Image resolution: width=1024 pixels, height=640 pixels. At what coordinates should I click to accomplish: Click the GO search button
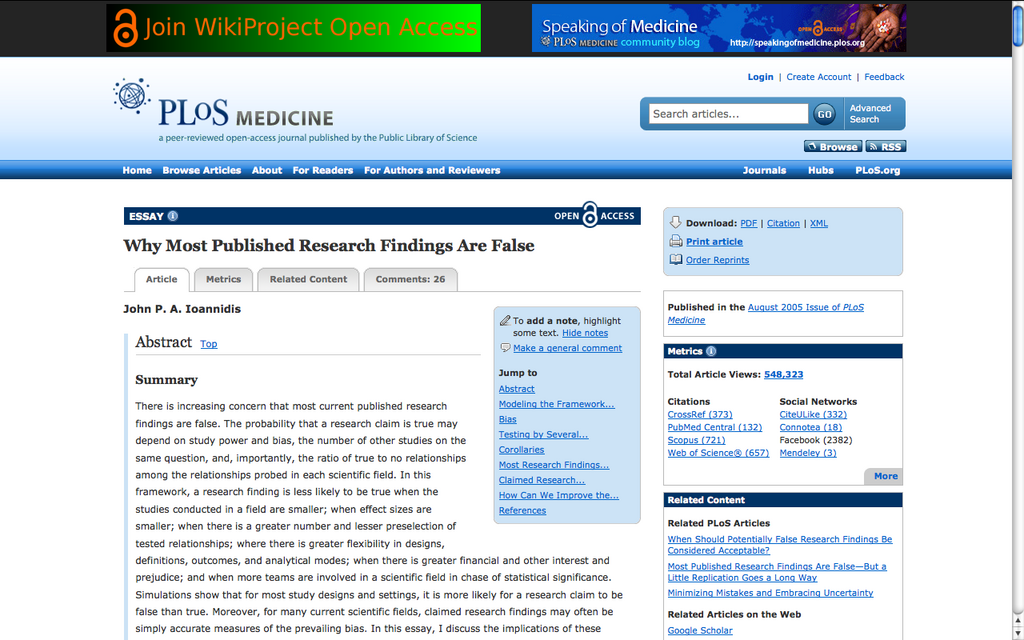(824, 114)
